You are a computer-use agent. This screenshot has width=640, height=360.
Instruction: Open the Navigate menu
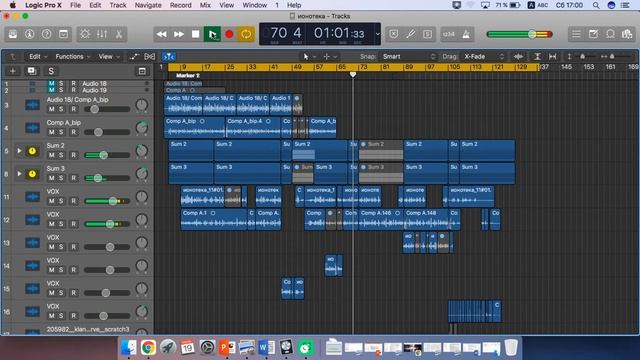148,5
